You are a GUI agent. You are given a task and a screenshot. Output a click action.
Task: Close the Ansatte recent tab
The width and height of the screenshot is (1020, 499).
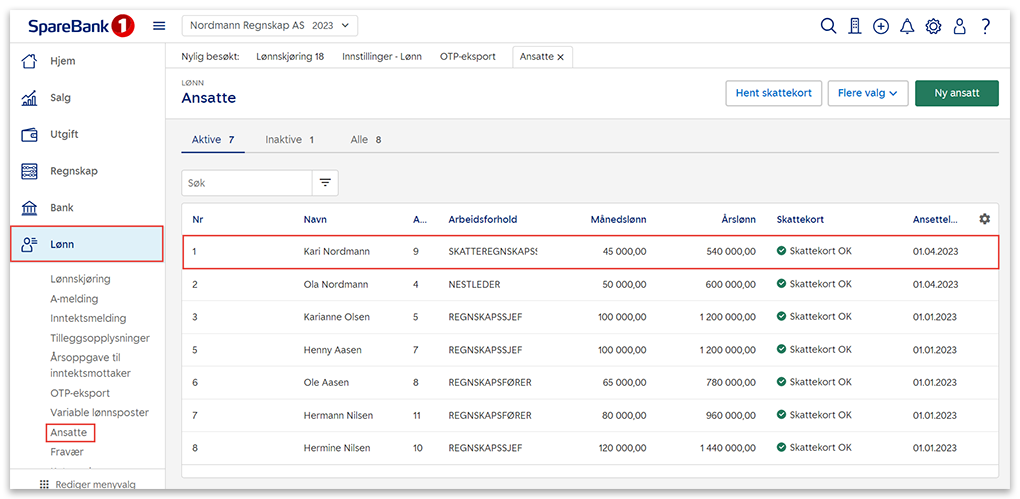[560, 57]
